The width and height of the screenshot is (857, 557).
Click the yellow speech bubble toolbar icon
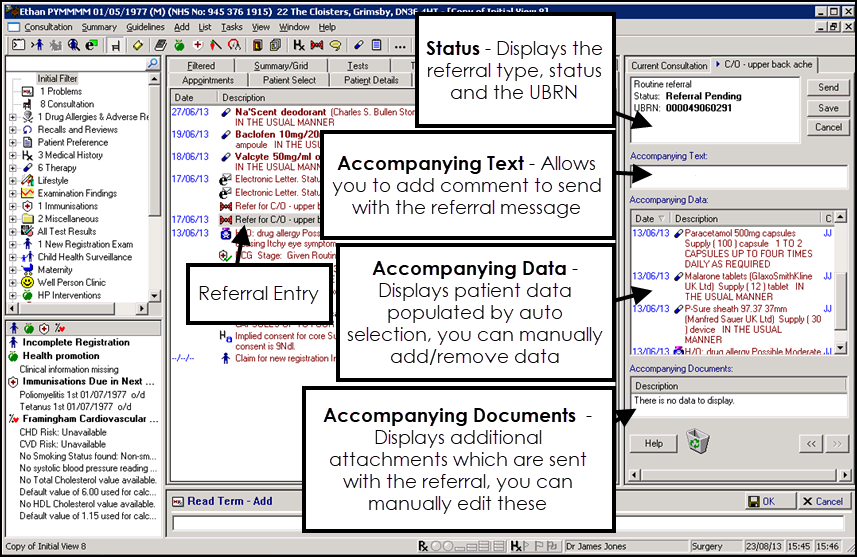(x=335, y=46)
